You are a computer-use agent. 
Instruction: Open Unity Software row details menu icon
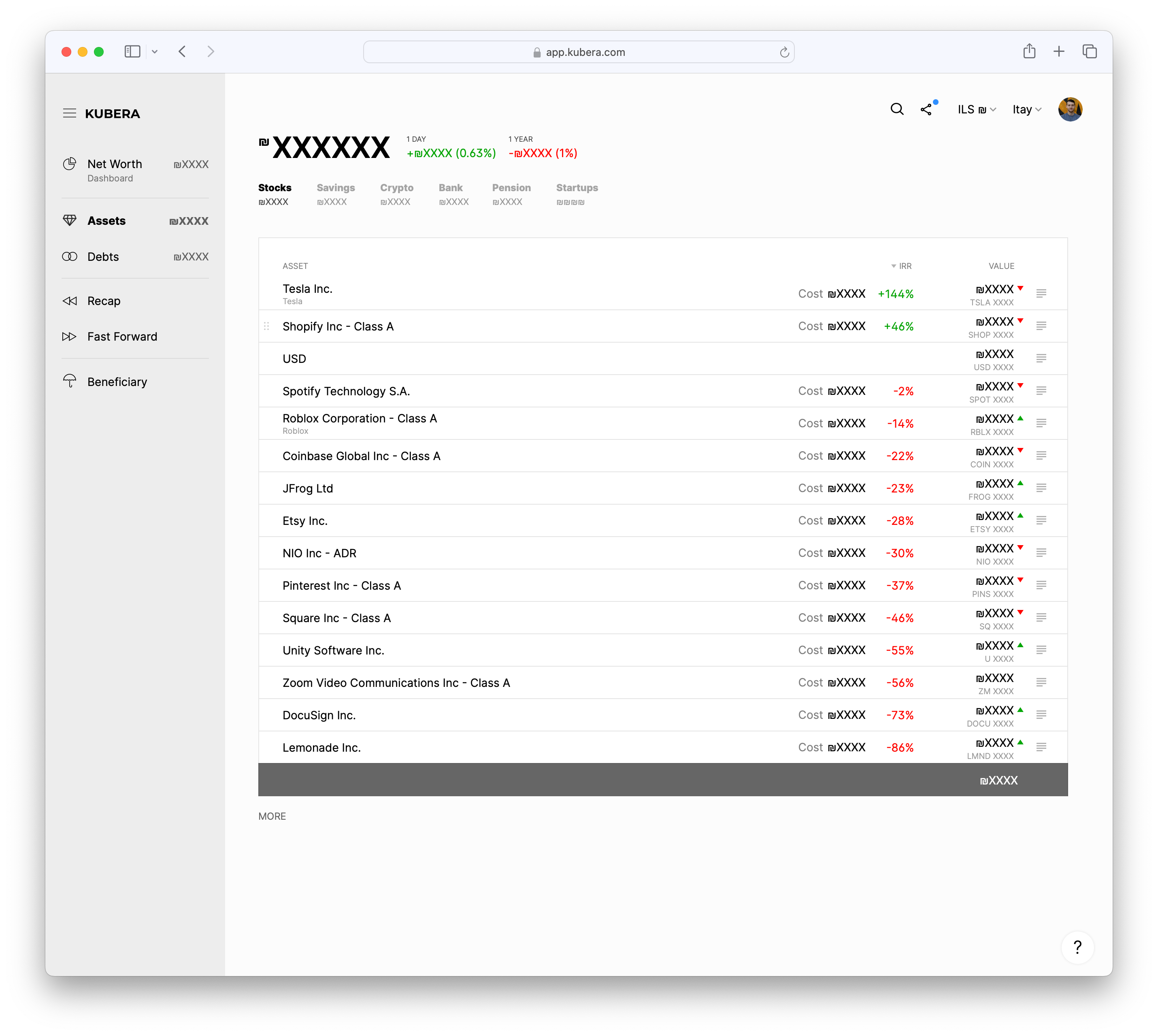1041,650
